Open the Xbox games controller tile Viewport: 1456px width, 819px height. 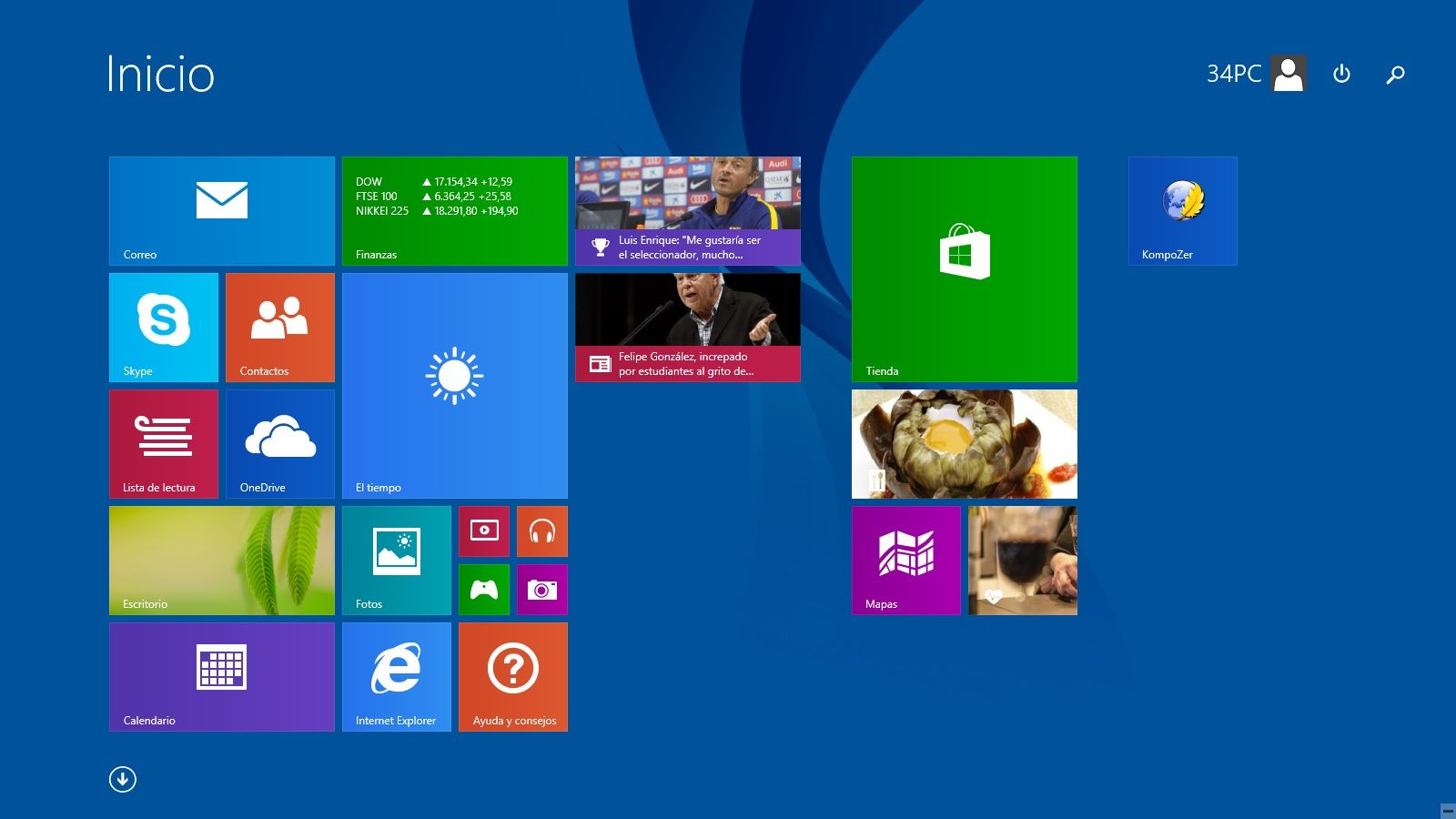[483, 589]
